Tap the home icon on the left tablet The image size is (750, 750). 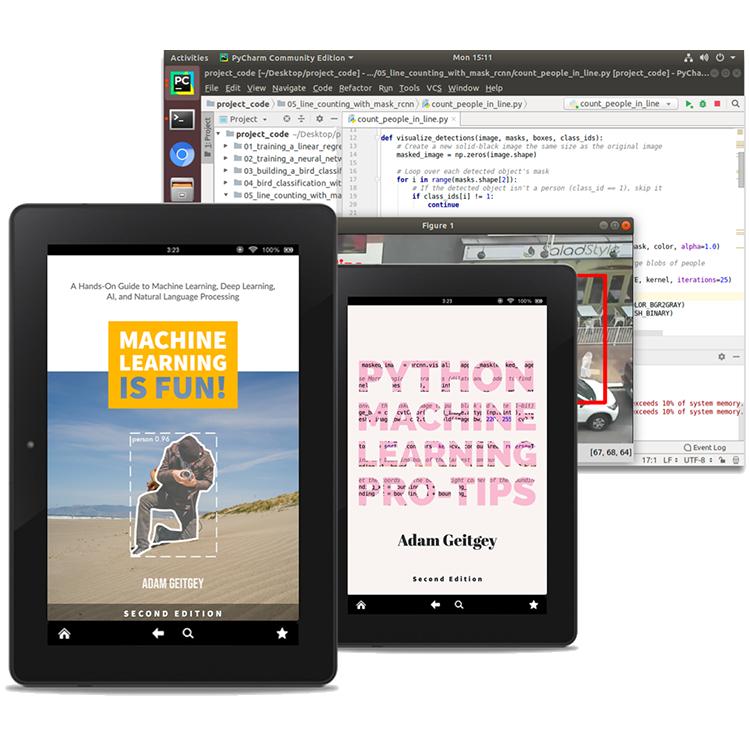(x=64, y=634)
